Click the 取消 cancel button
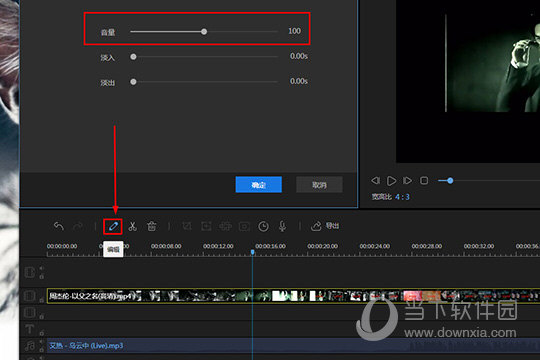This screenshot has height=360, width=540. coord(319,185)
